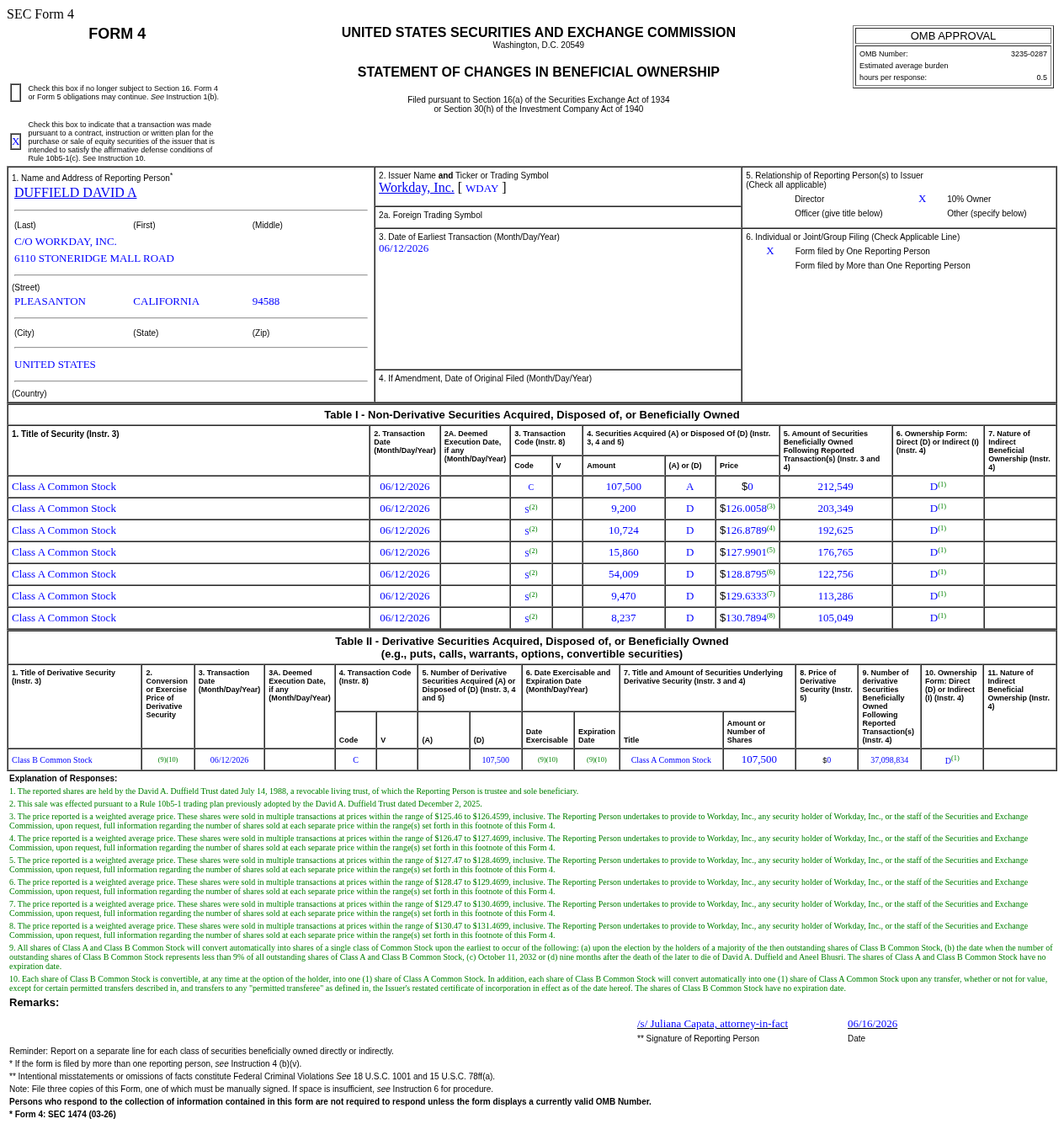This screenshot has width=1064, height=1140.
Task: Click the 06/16/2026 signature date
Action: (x=872, y=1024)
